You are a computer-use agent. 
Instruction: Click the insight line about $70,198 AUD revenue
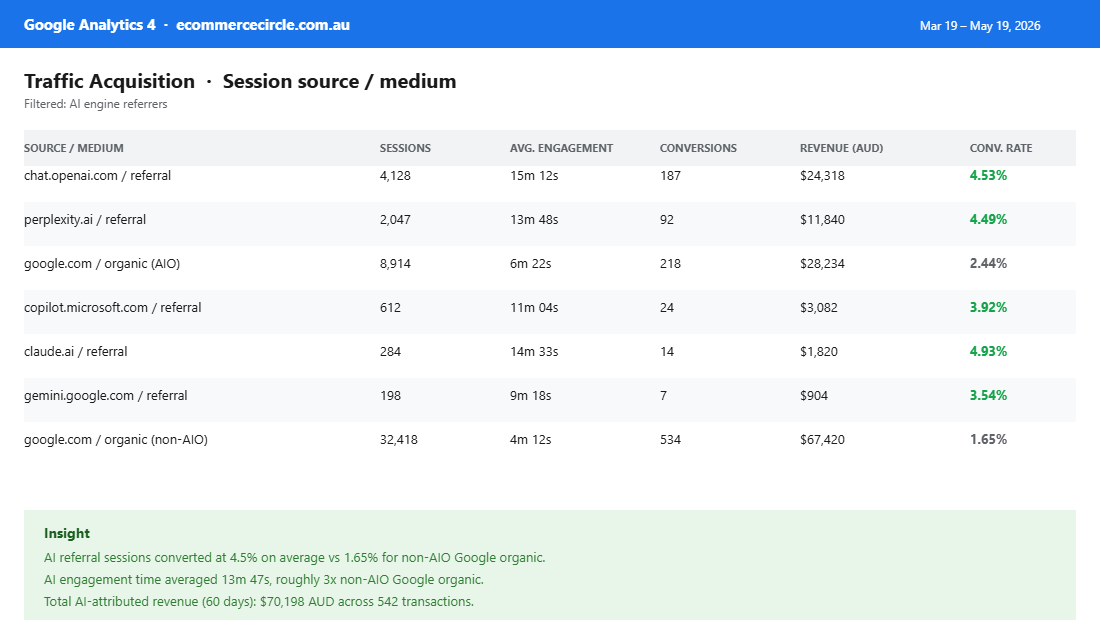259,601
